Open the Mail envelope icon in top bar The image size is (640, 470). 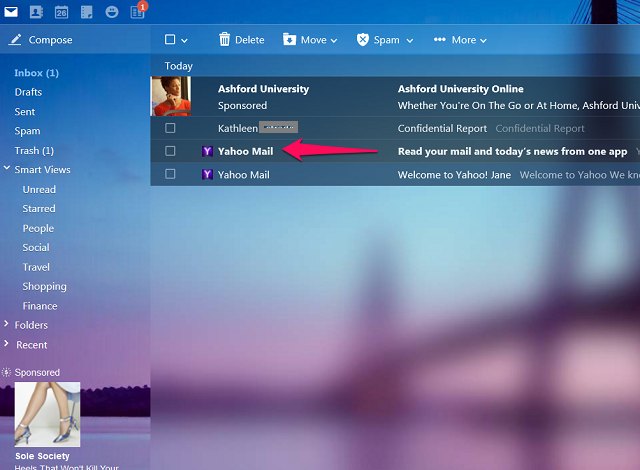[11, 12]
